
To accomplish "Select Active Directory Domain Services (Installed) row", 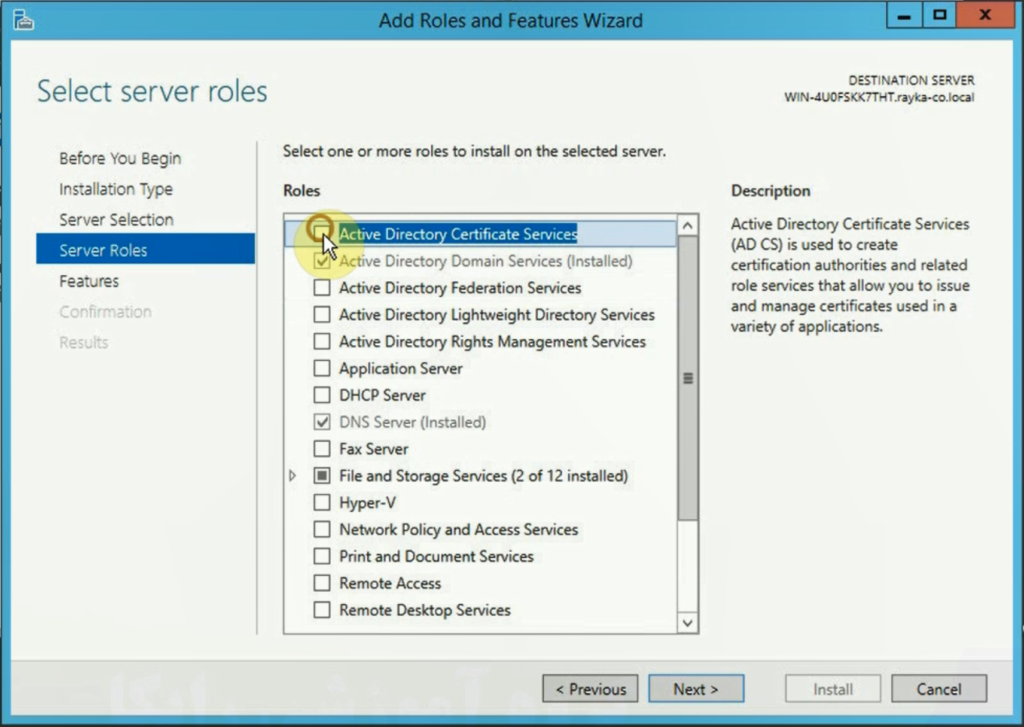I will tap(481, 261).
